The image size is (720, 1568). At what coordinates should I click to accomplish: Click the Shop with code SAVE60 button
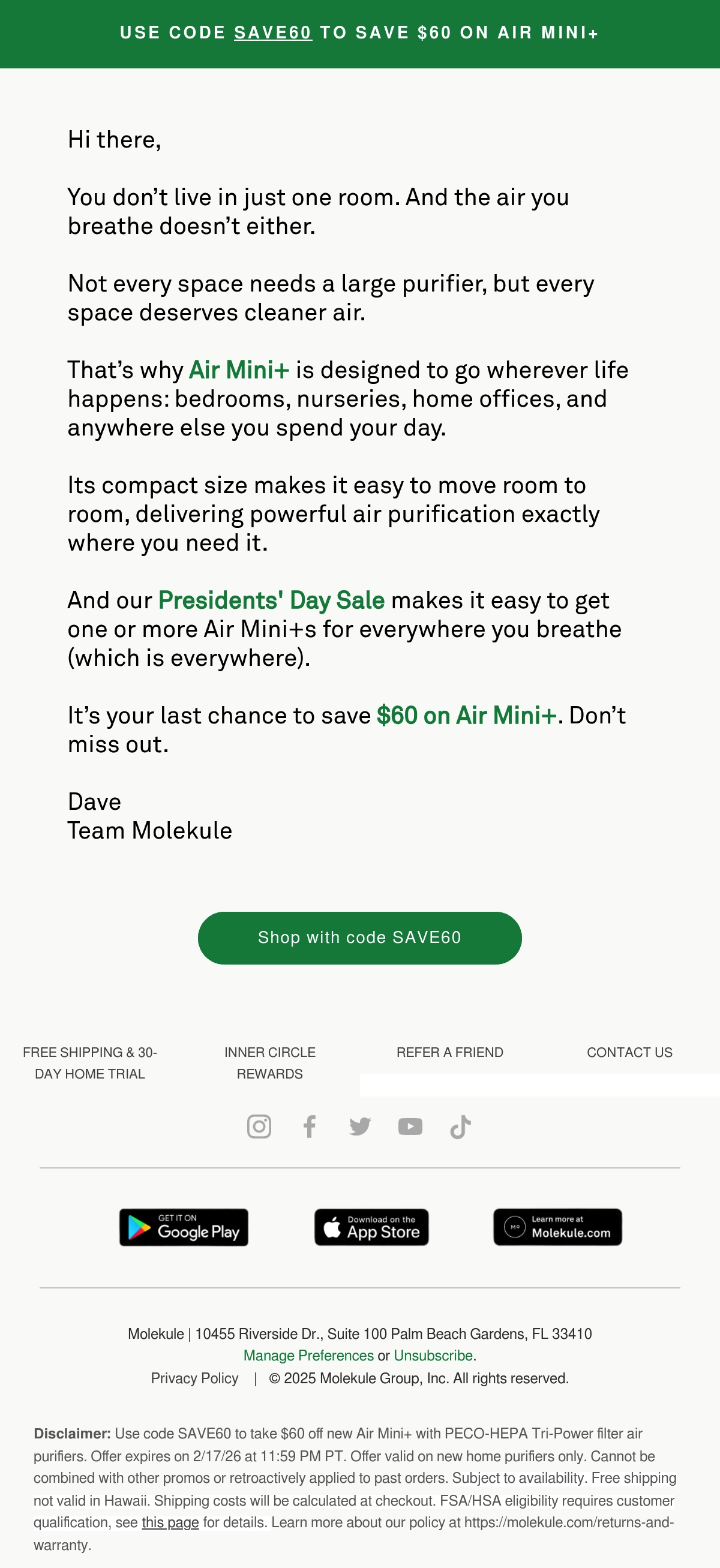(x=359, y=938)
